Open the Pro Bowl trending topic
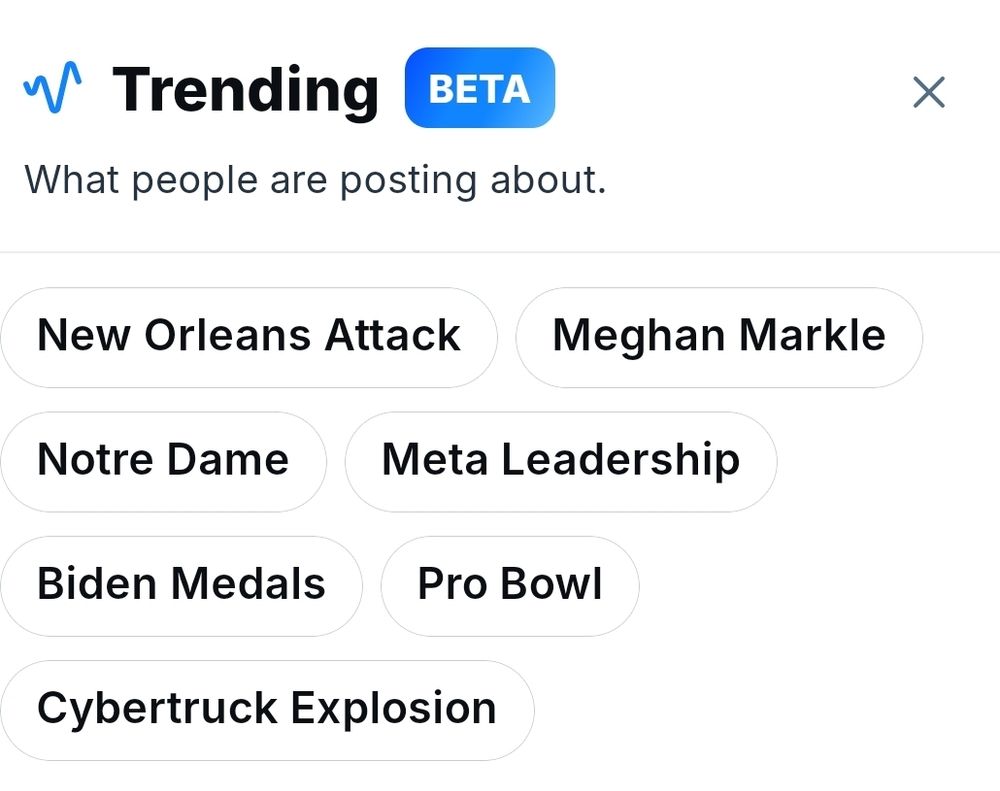 click(509, 584)
